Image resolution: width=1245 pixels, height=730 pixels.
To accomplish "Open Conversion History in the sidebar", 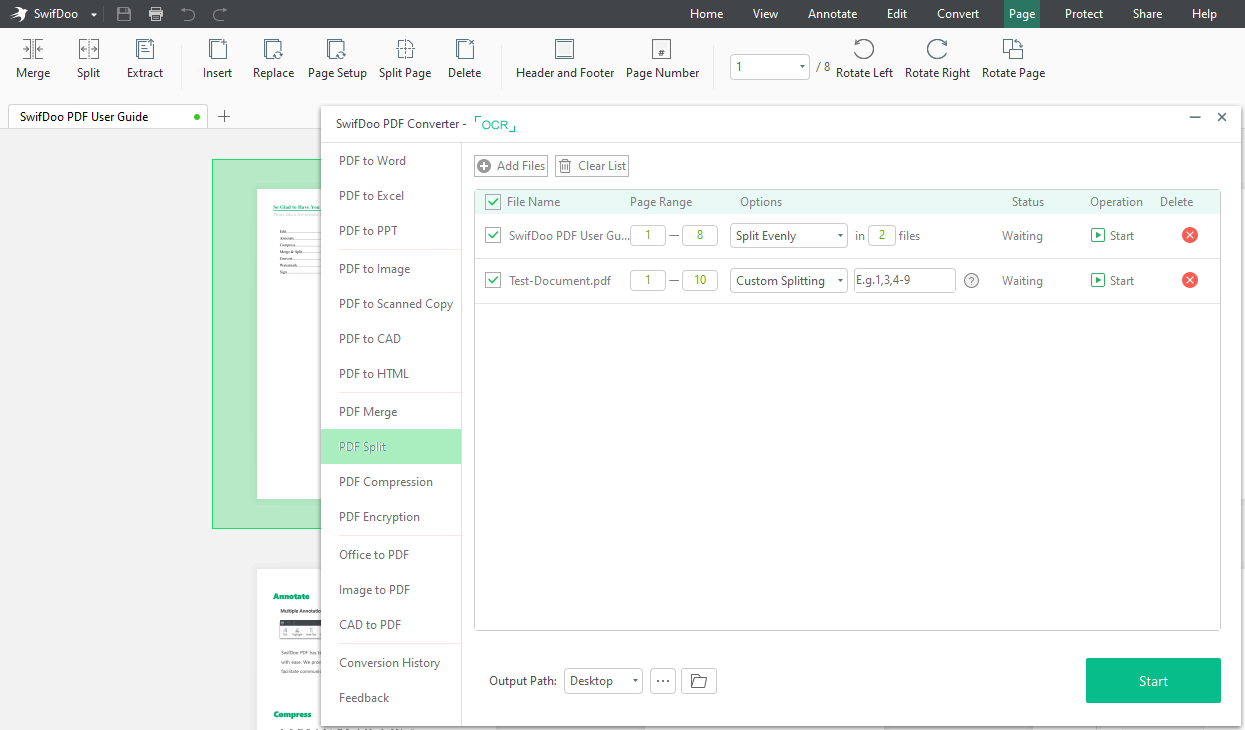I will coord(391,663).
